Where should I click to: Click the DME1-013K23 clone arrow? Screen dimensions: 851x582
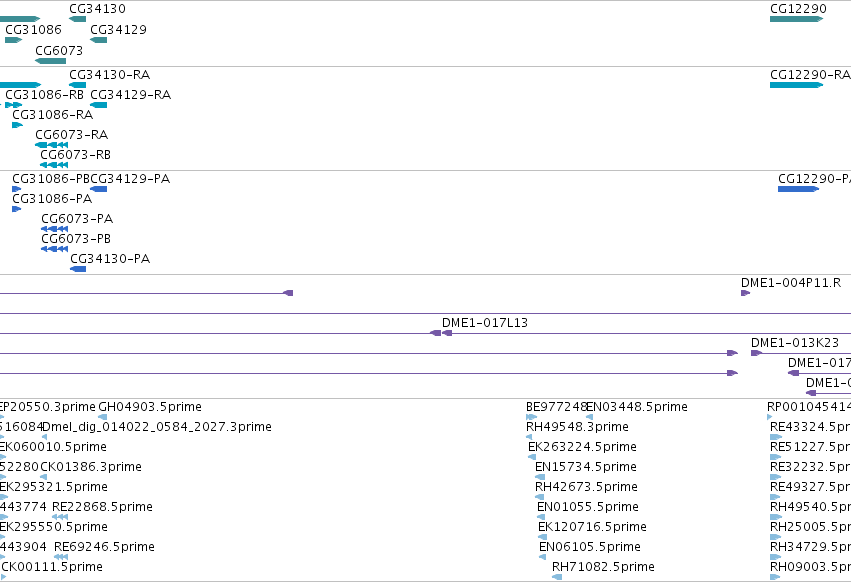click(x=756, y=353)
